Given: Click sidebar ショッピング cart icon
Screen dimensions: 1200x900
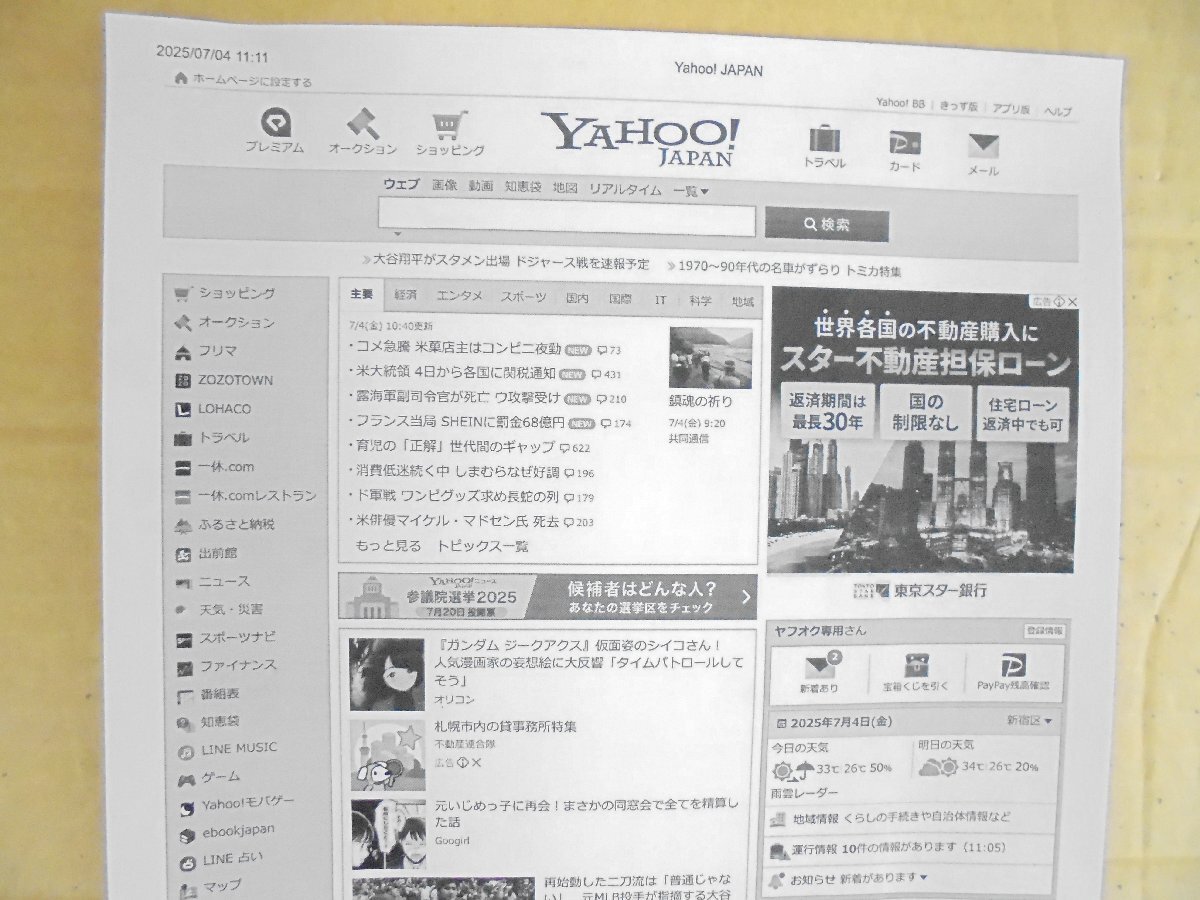Looking at the screenshot, I should coord(182,294).
